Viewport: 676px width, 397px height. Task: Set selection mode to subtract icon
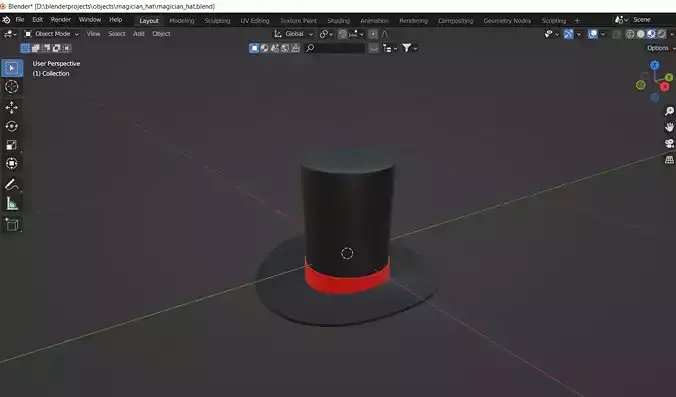click(46, 48)
